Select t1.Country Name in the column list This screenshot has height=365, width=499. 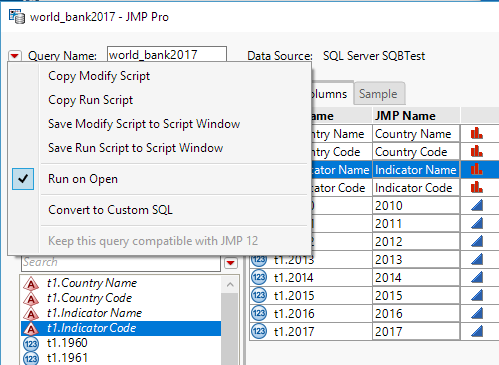point(121,283)
